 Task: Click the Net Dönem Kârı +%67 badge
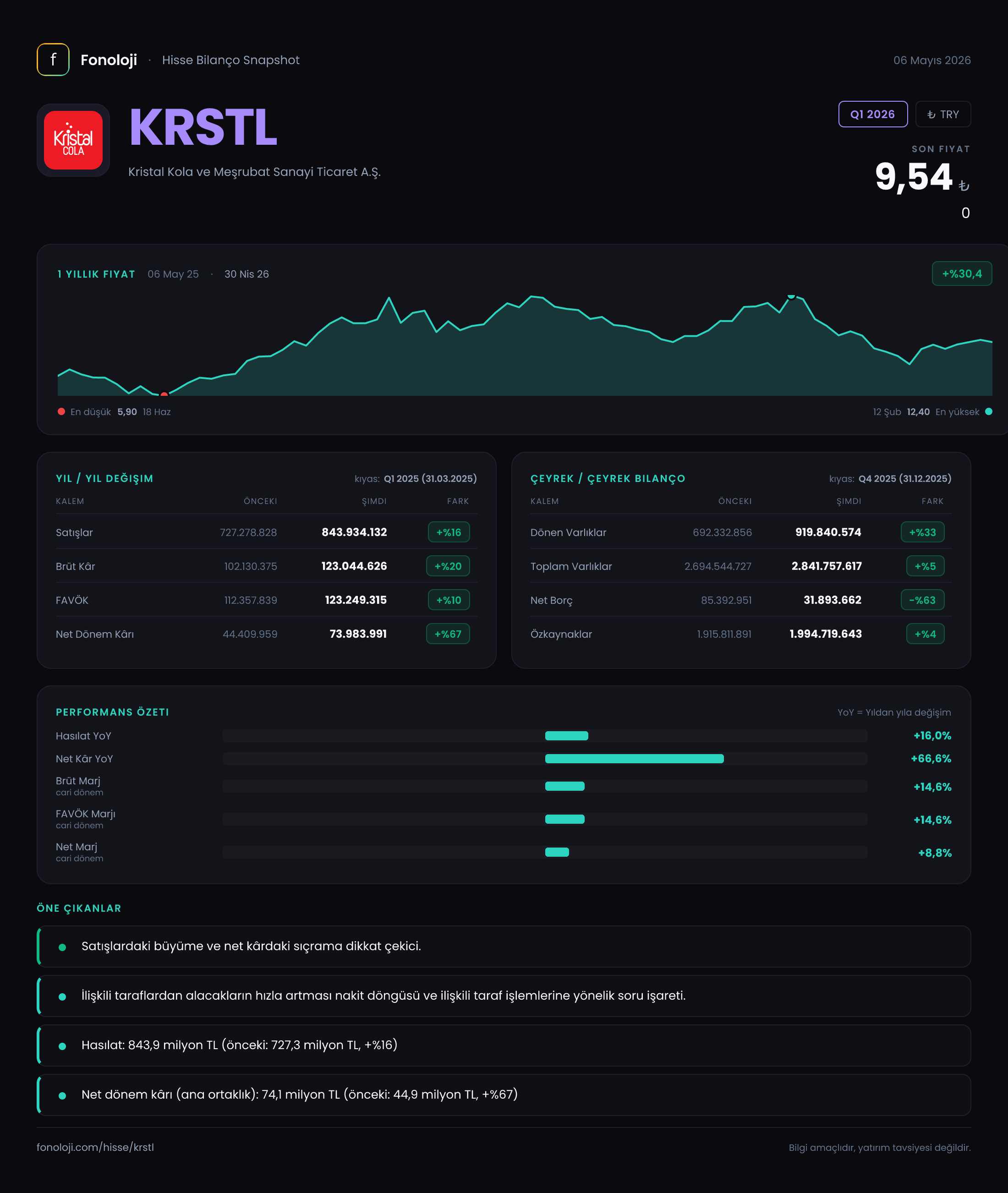coord(448,634)
